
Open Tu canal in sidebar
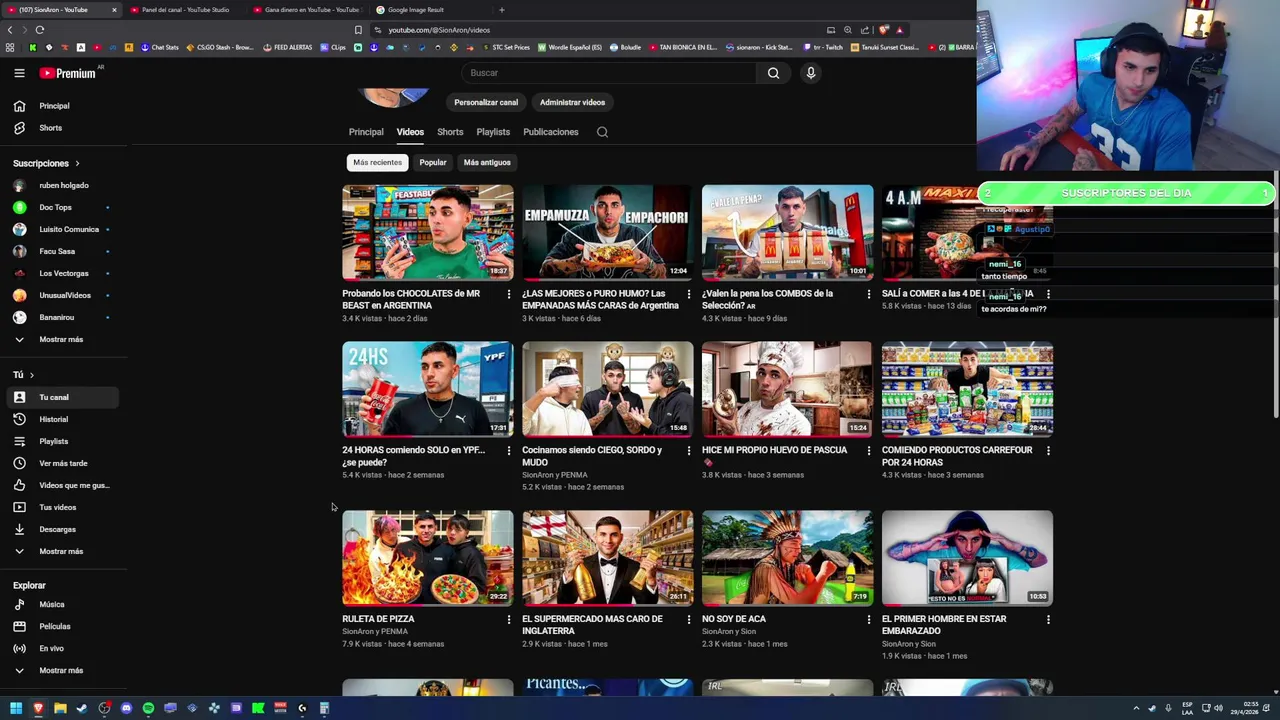(63, 397)
